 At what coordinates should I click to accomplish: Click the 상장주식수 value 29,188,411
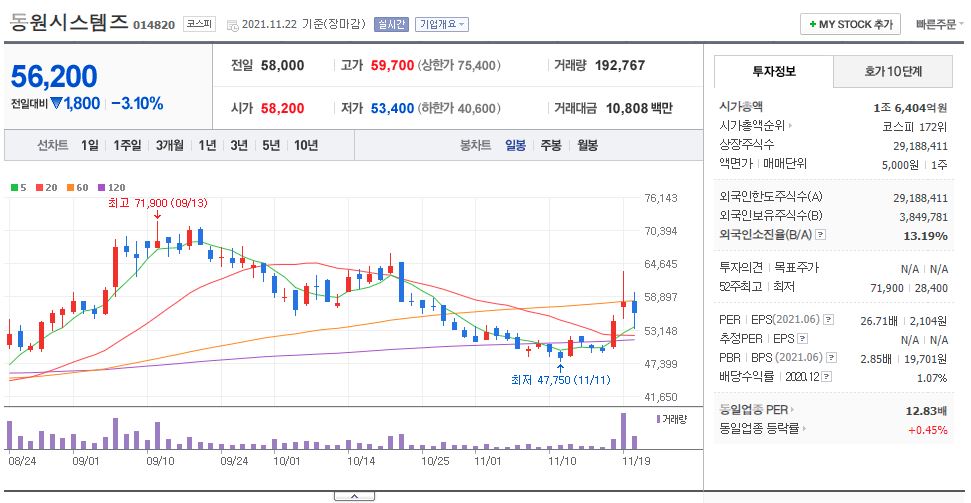coord(921,146)
